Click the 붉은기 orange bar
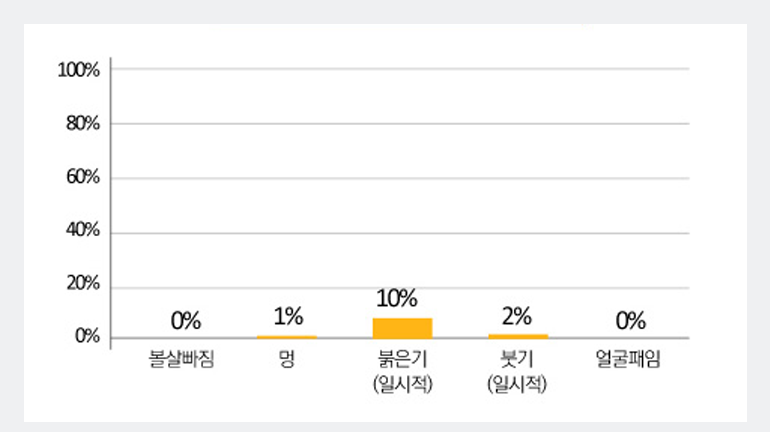Viewport: 770px width, 432px height. [403, 328]
